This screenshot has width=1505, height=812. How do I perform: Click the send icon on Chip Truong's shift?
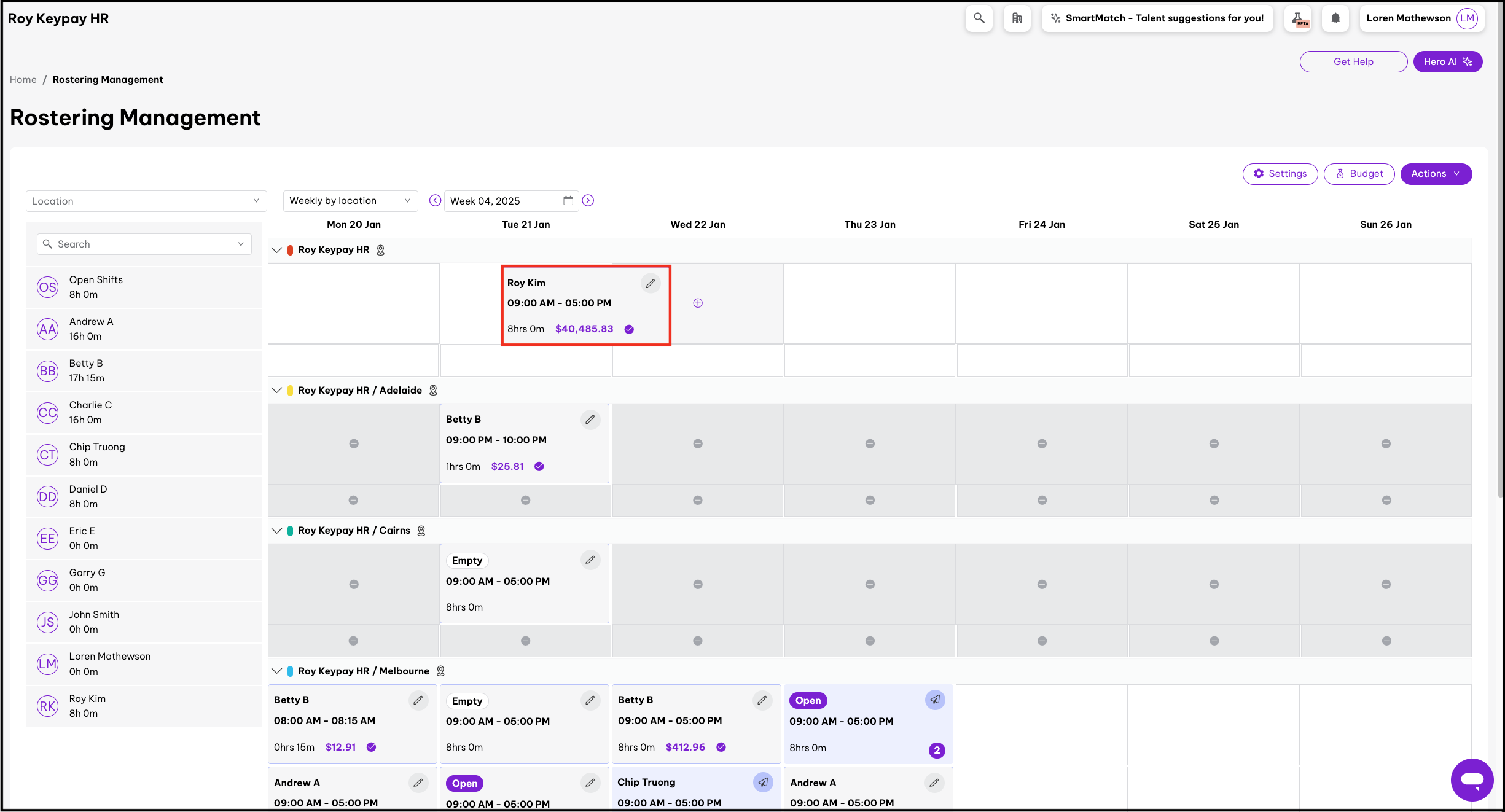(762, 782)
